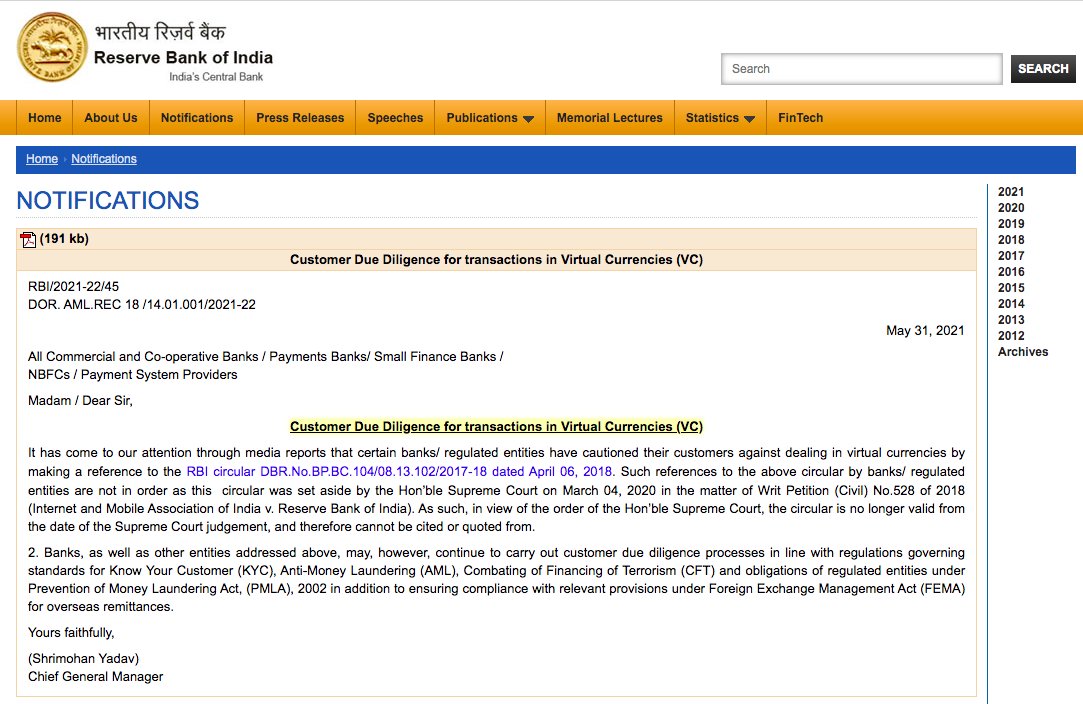Viewport: 1083px width, 704px height.
Task: Select year 2018 in the archive list
Action: click(x=1010, y=240)
